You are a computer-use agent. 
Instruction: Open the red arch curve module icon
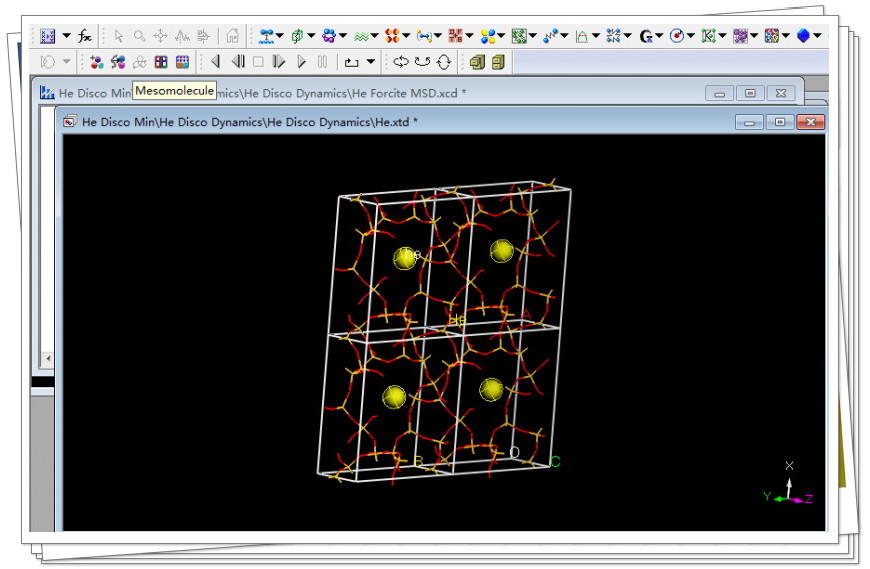581,36
